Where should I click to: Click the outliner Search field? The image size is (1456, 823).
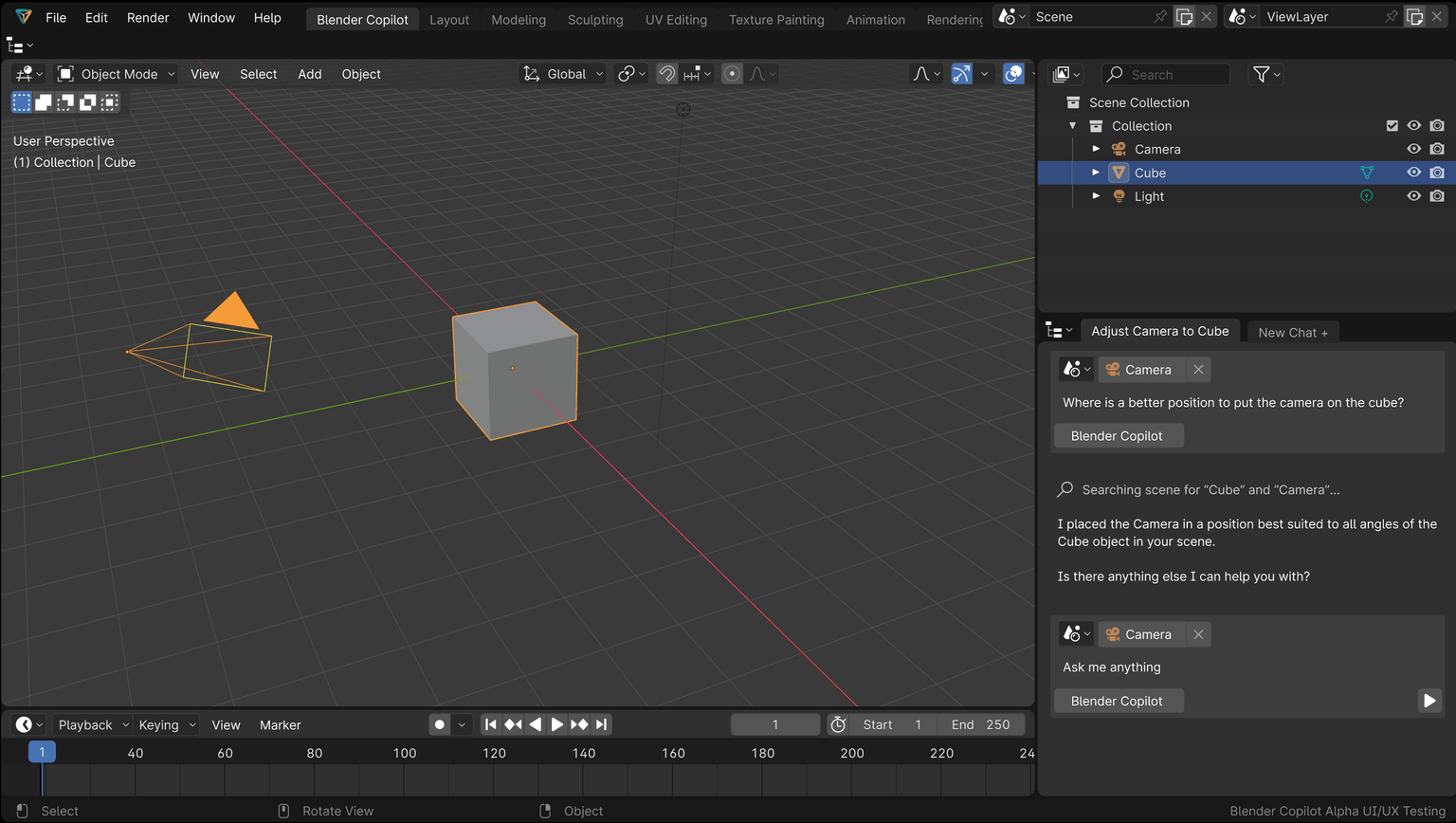pos(1166,74)
